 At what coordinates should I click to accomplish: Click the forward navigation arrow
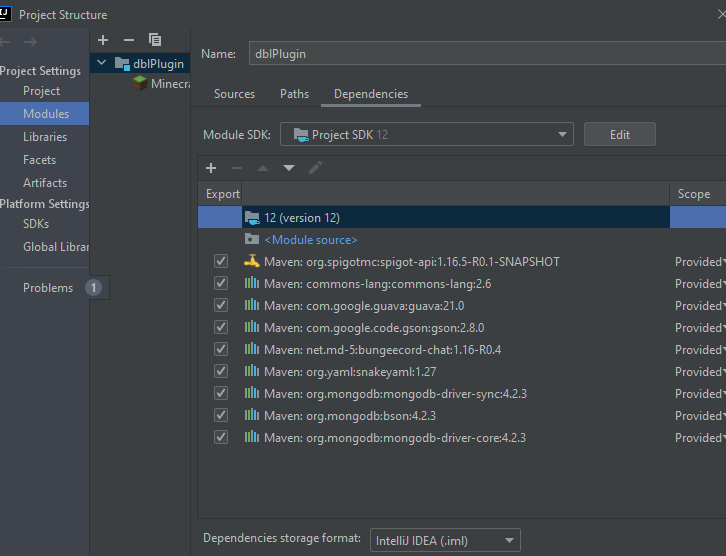pos(30,41)
